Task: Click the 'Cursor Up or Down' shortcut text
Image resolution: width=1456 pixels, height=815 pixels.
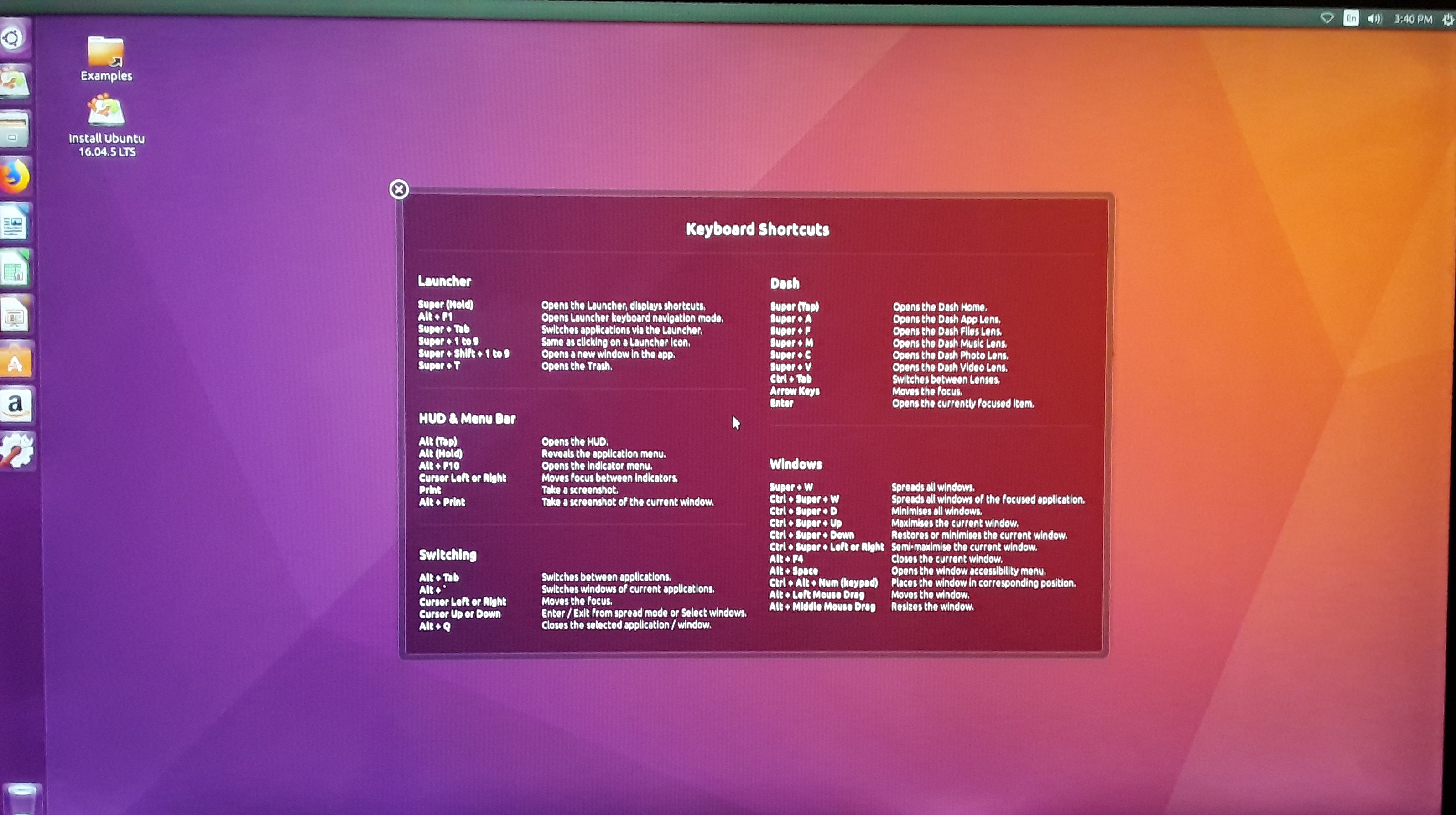Action: click(x=459, y=614)
